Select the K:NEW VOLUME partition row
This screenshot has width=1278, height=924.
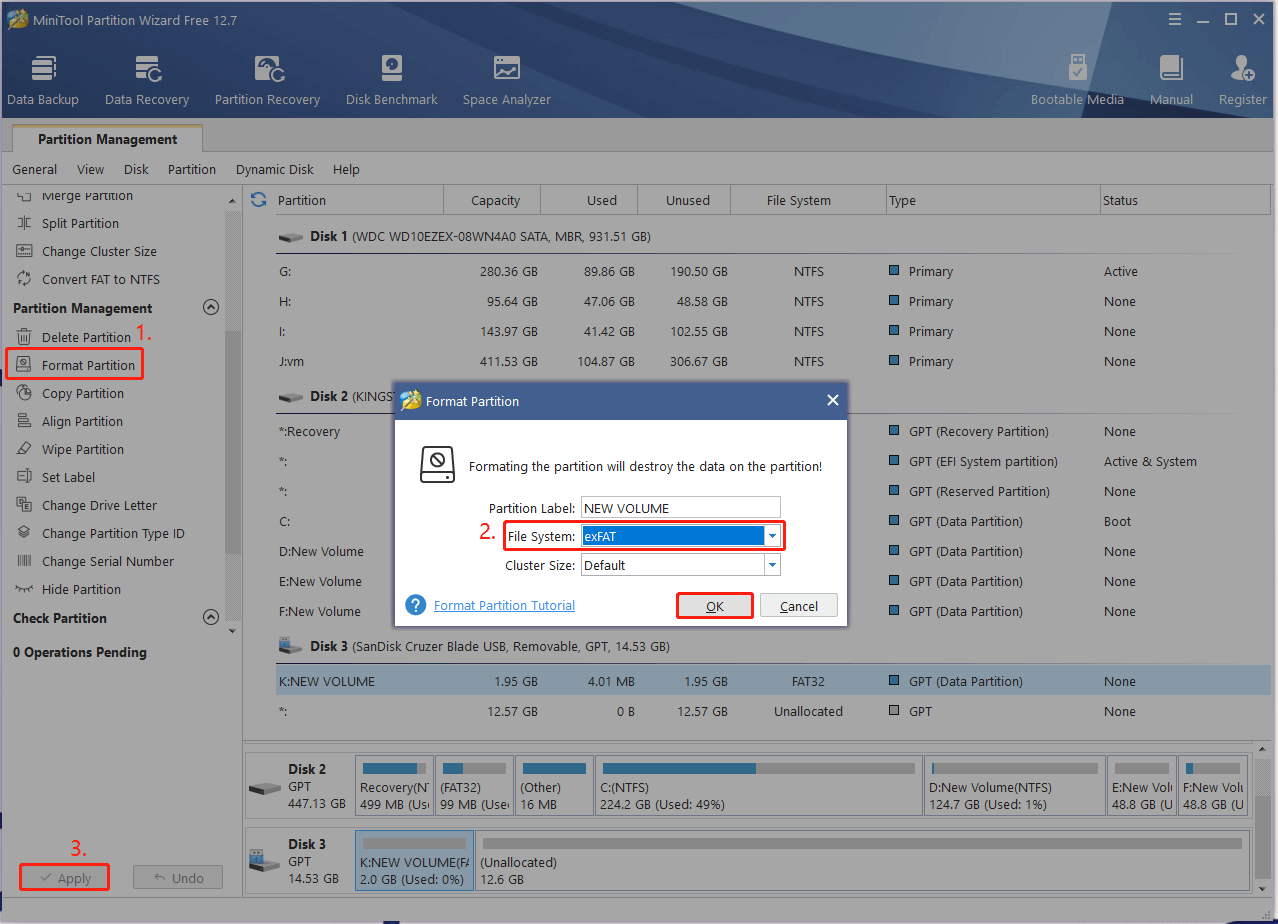(x=773, y=681)
